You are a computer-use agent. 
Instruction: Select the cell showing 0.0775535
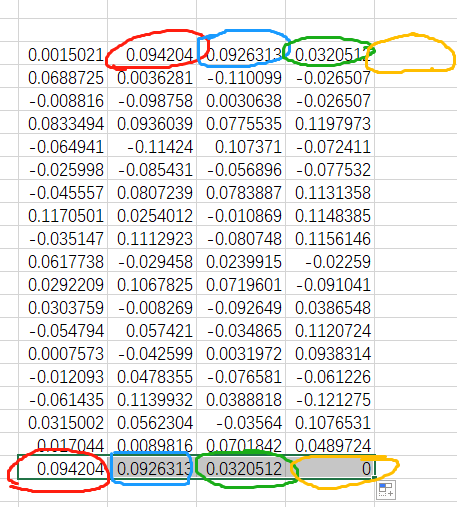pos(241,122)
